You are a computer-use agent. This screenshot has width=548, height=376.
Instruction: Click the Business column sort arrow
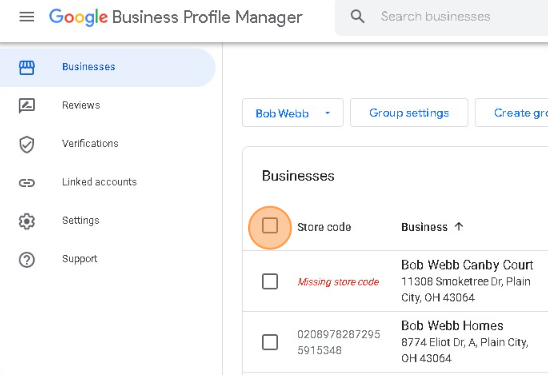tap(459, 227)
